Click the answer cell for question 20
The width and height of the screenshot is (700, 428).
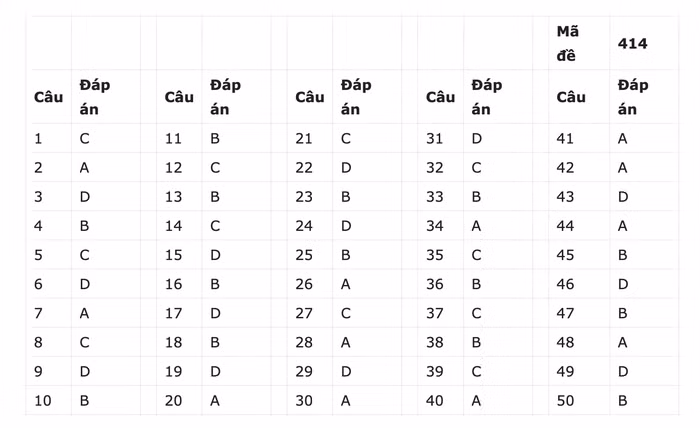(x=215, y=401)
